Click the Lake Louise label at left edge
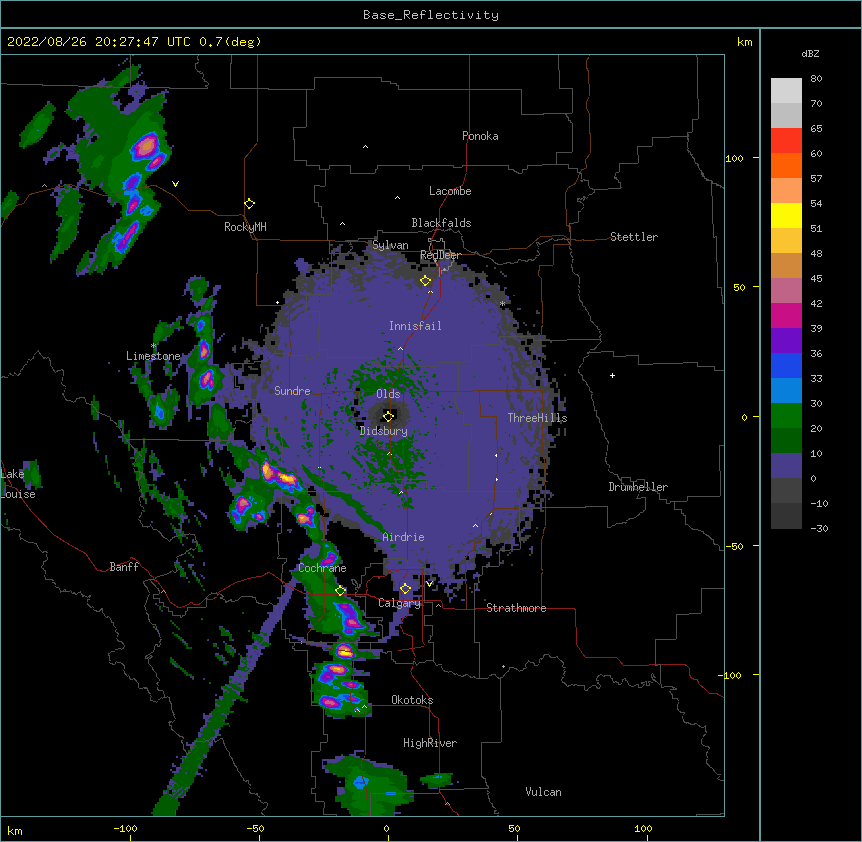Image resolution: width=862 pixels, height=842 pixels. click(18, 484)
